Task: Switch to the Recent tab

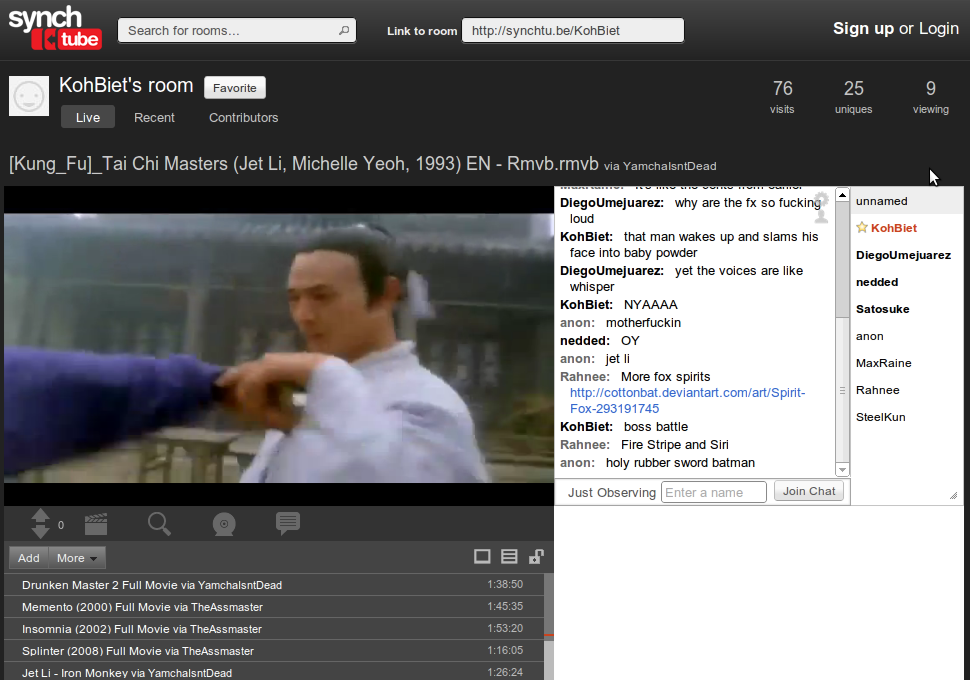Action: [154, 117]
